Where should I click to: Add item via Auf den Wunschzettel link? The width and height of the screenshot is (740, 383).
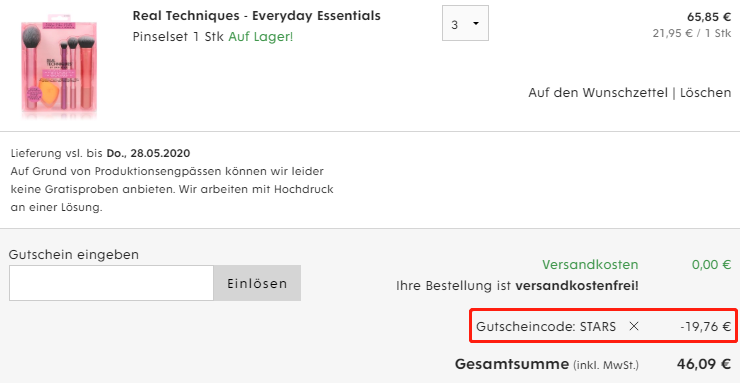598,92
